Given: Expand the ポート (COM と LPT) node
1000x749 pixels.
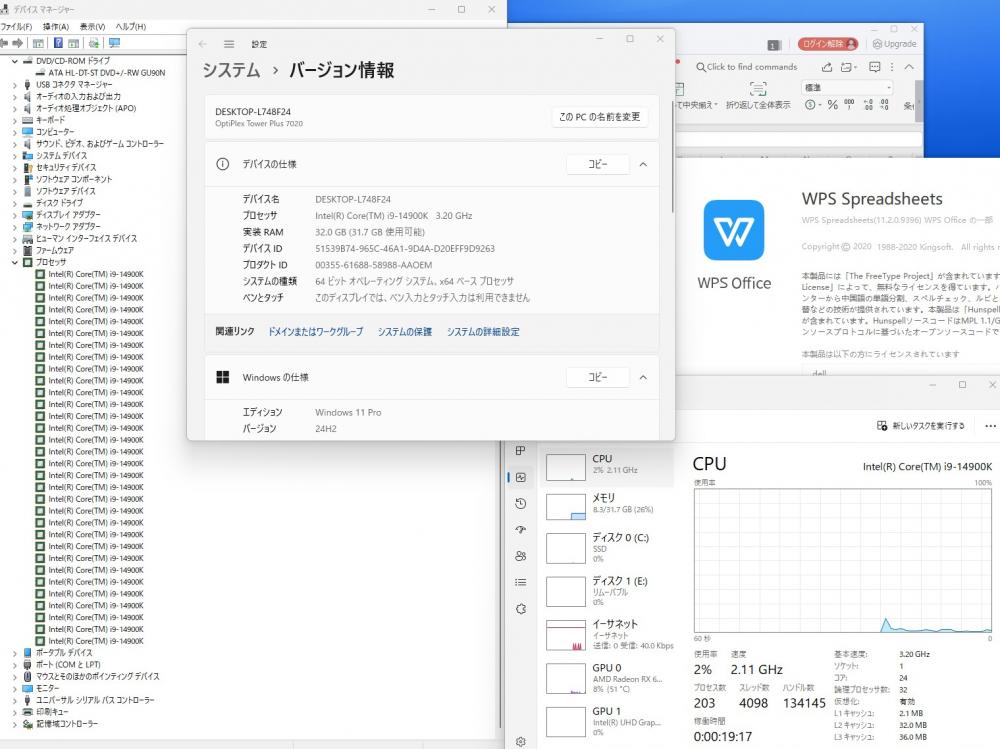Looking at the screenshot, I should (15, 665).
